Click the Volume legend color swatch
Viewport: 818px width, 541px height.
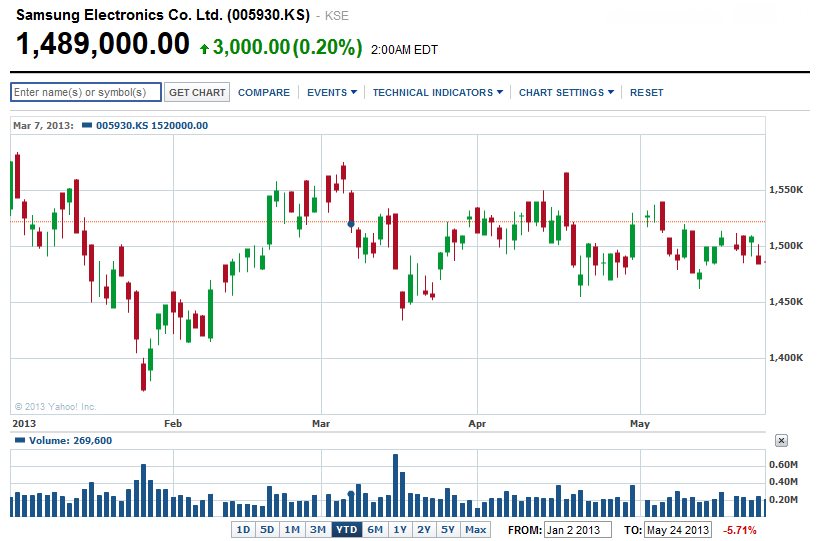(20, 440)
